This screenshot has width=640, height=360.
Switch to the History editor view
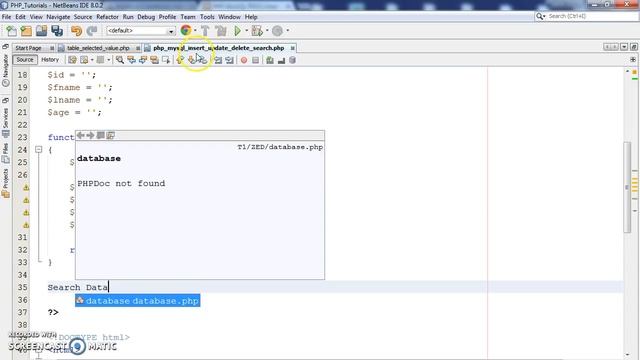pos(50,60)
